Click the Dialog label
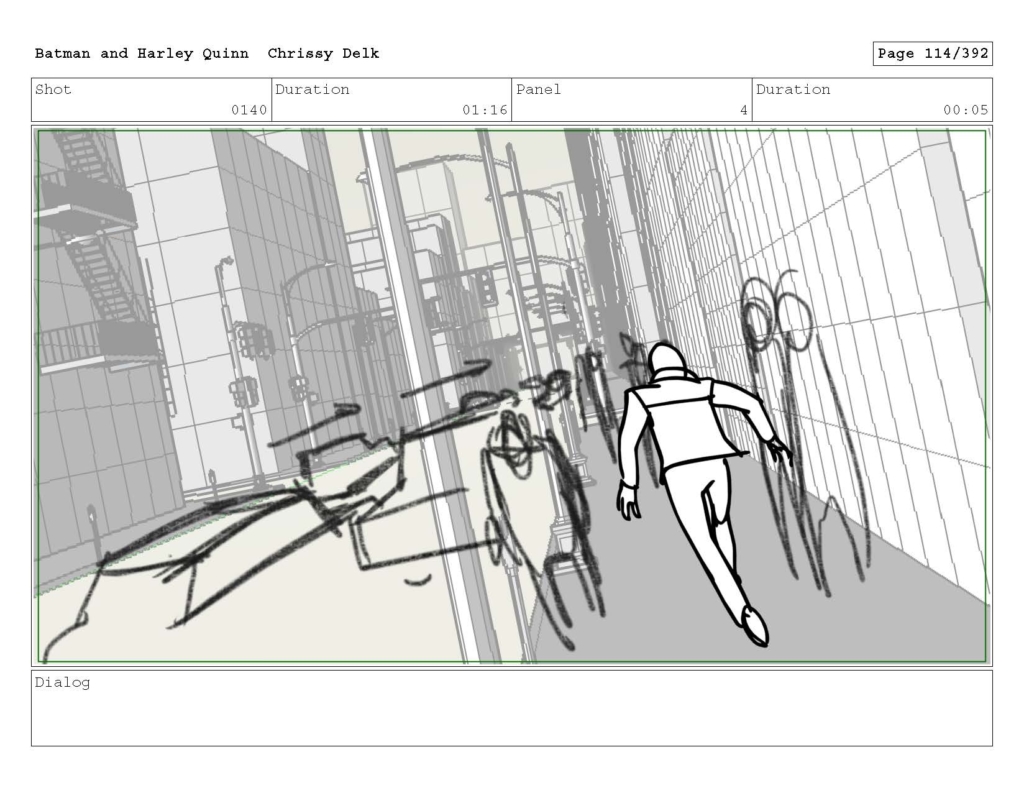This screenshot has width=1024, height=793. coord(62,683)
